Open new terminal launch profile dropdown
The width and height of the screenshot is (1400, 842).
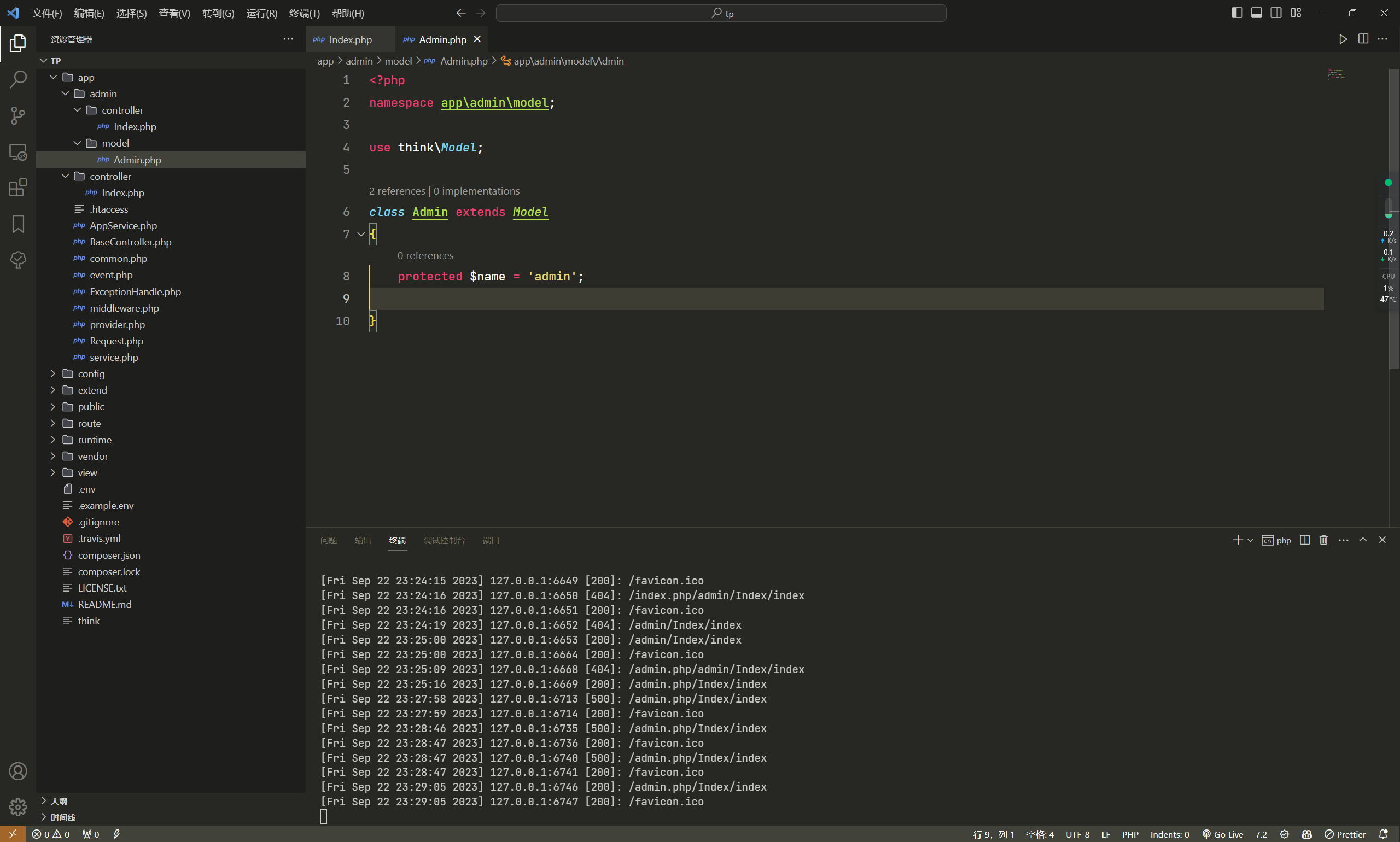(1250, 541)
